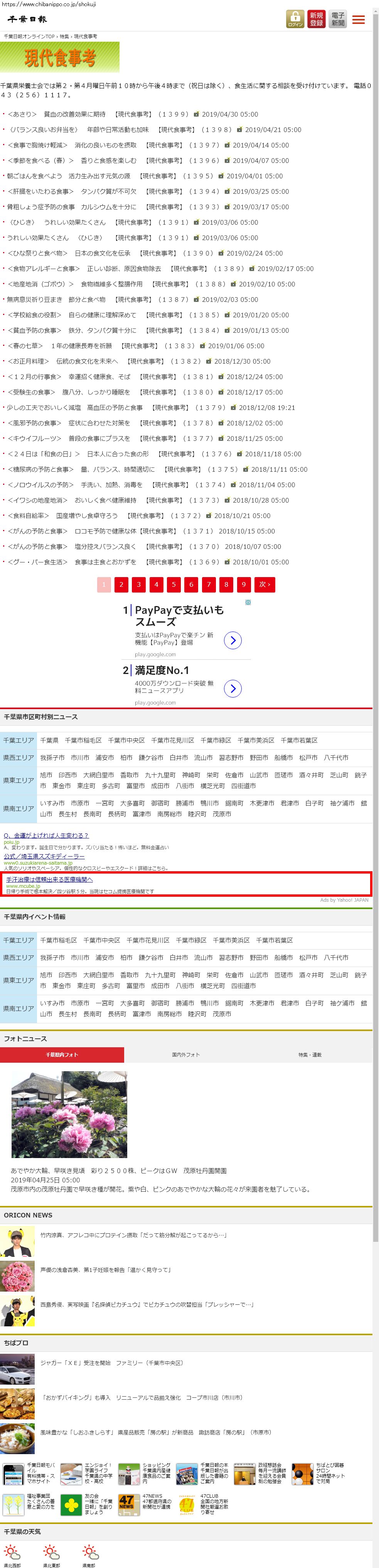
Task: Click the 47NEWS icon
Action: coord(126,1501)
